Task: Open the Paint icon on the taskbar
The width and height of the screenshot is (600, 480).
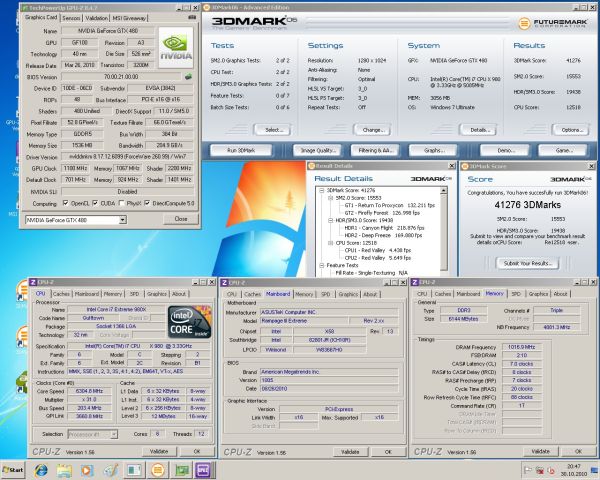Action: click(111, 470)
